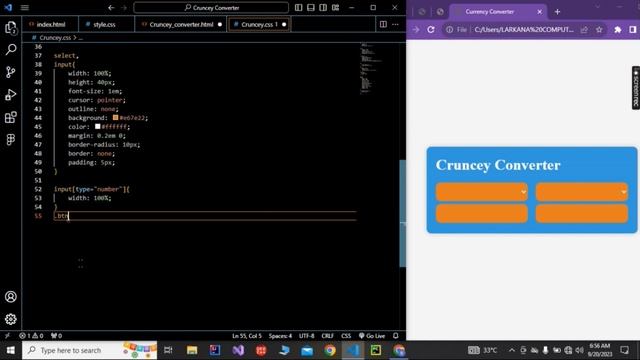This screenshot has width=640, height=360.
Task: Open the Windows Start menu
Action: click(x=11, y=350)
